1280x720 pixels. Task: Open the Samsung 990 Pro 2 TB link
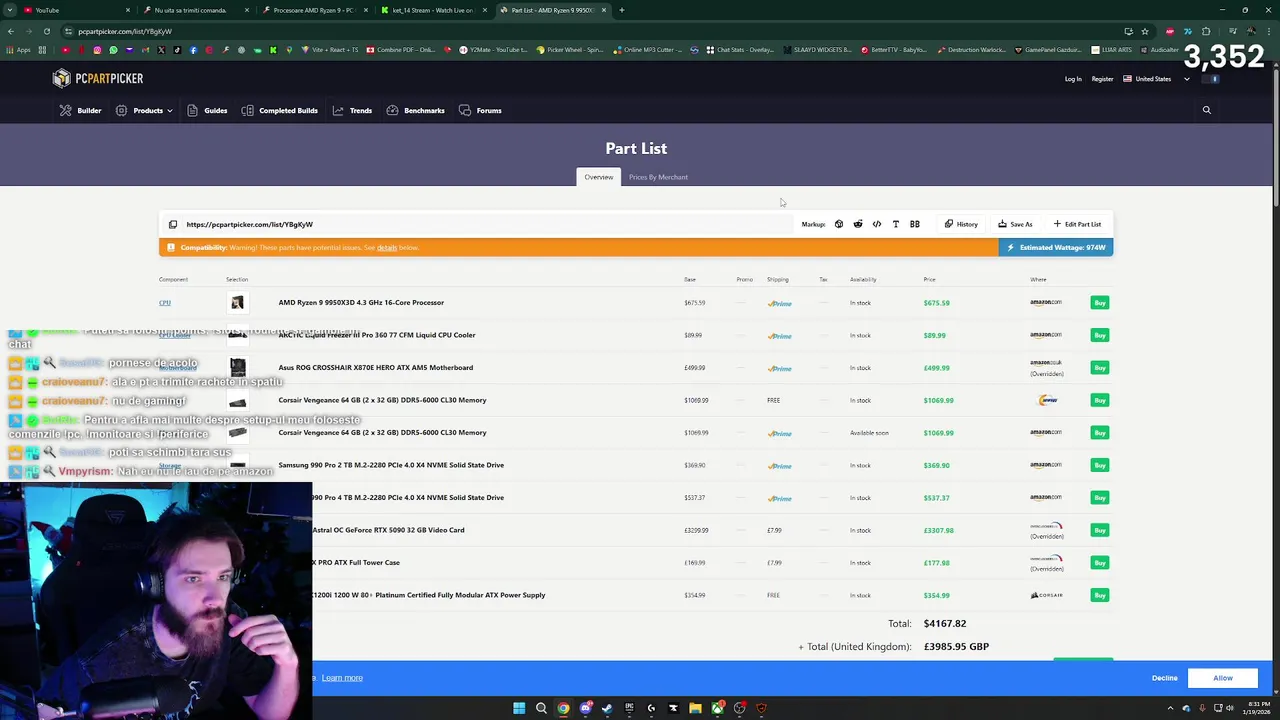[391, 465]
